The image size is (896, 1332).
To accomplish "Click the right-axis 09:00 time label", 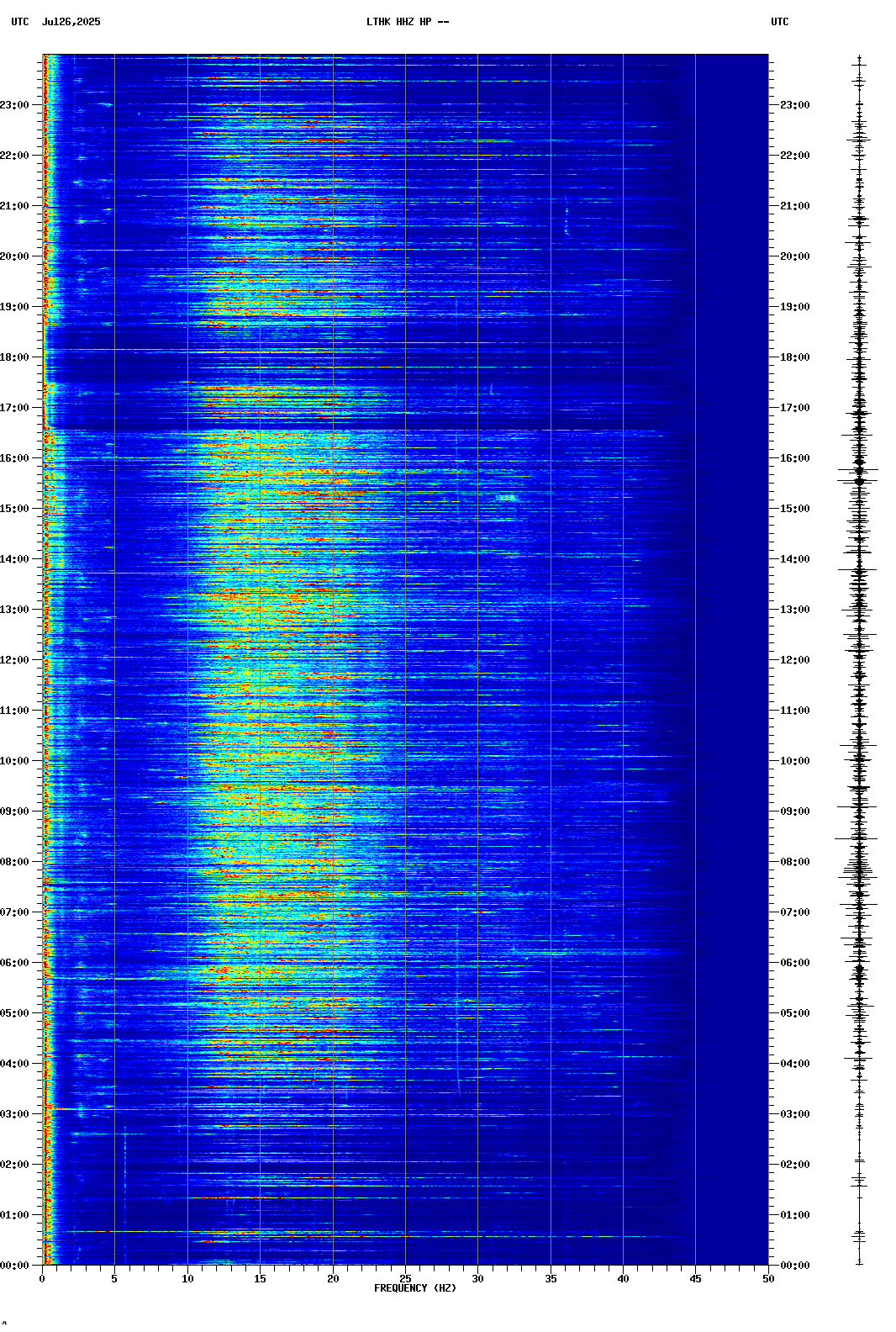I will pyautogui.click(x=795, y=811).
